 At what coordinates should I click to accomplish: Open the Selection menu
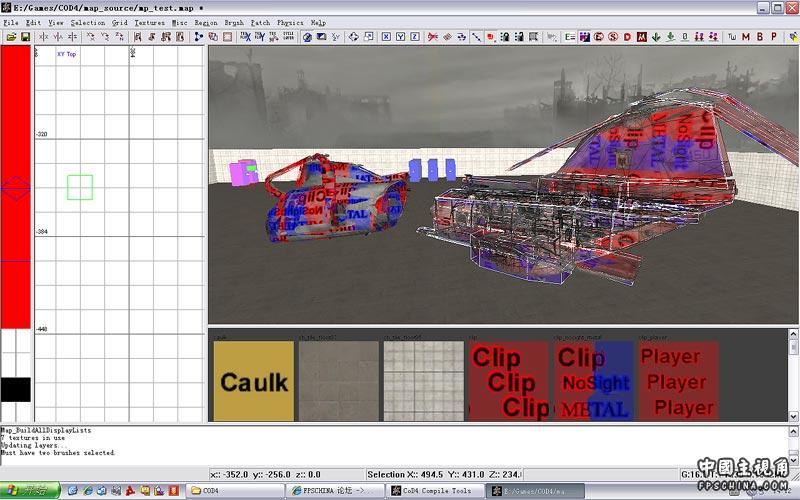[x=88, y=22]
